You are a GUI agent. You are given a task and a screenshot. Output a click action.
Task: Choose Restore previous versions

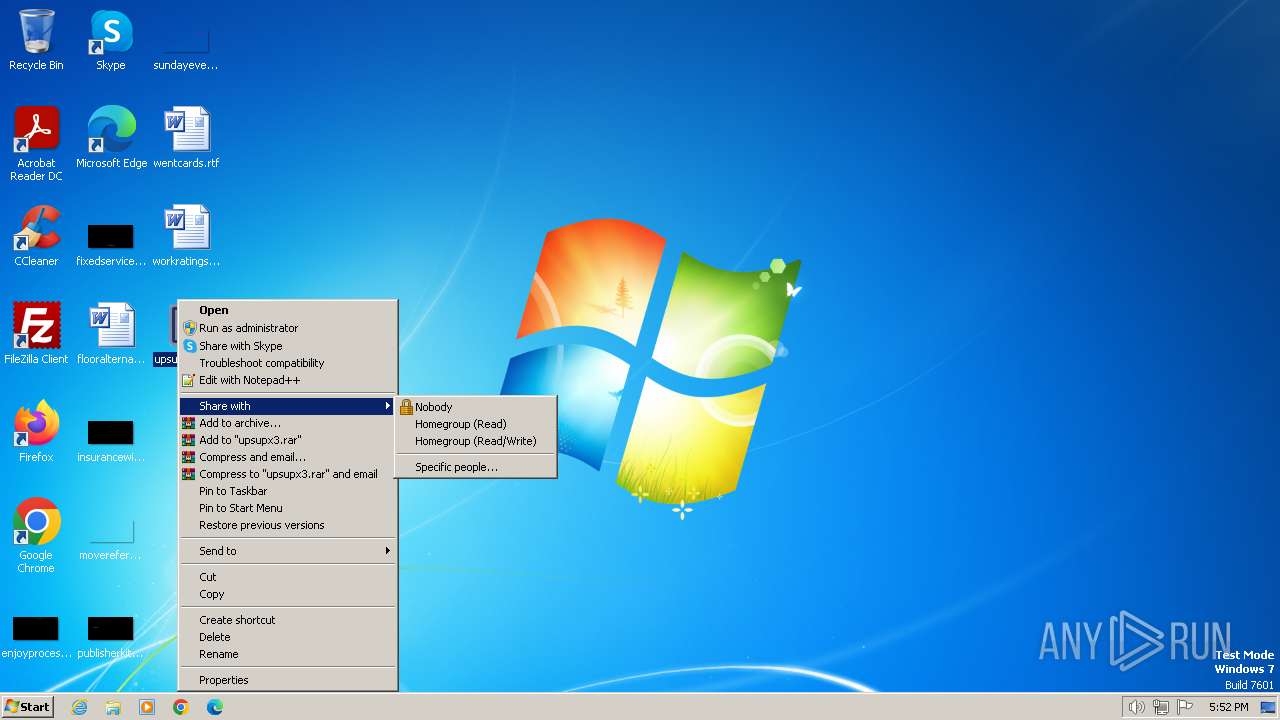tap(288, 525)
